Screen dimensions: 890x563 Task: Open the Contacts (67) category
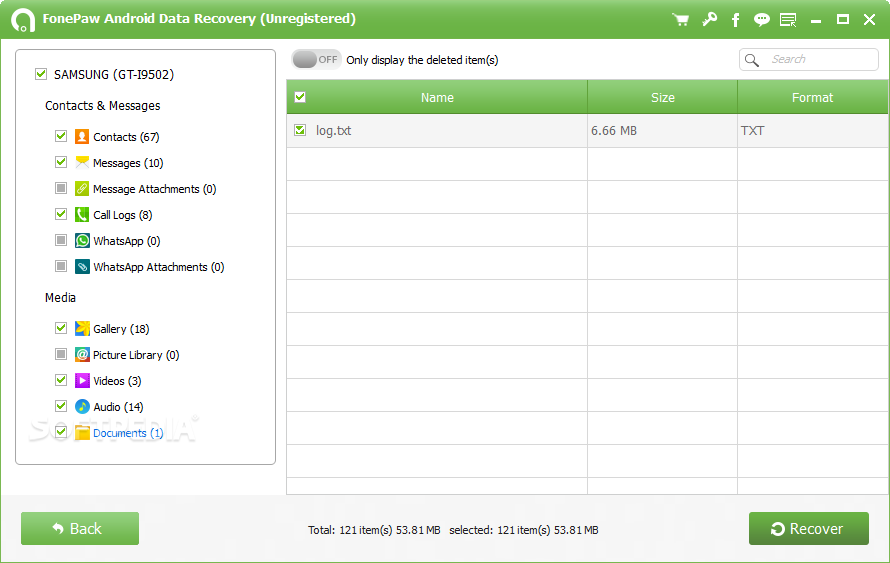click(x=126, y=137)
